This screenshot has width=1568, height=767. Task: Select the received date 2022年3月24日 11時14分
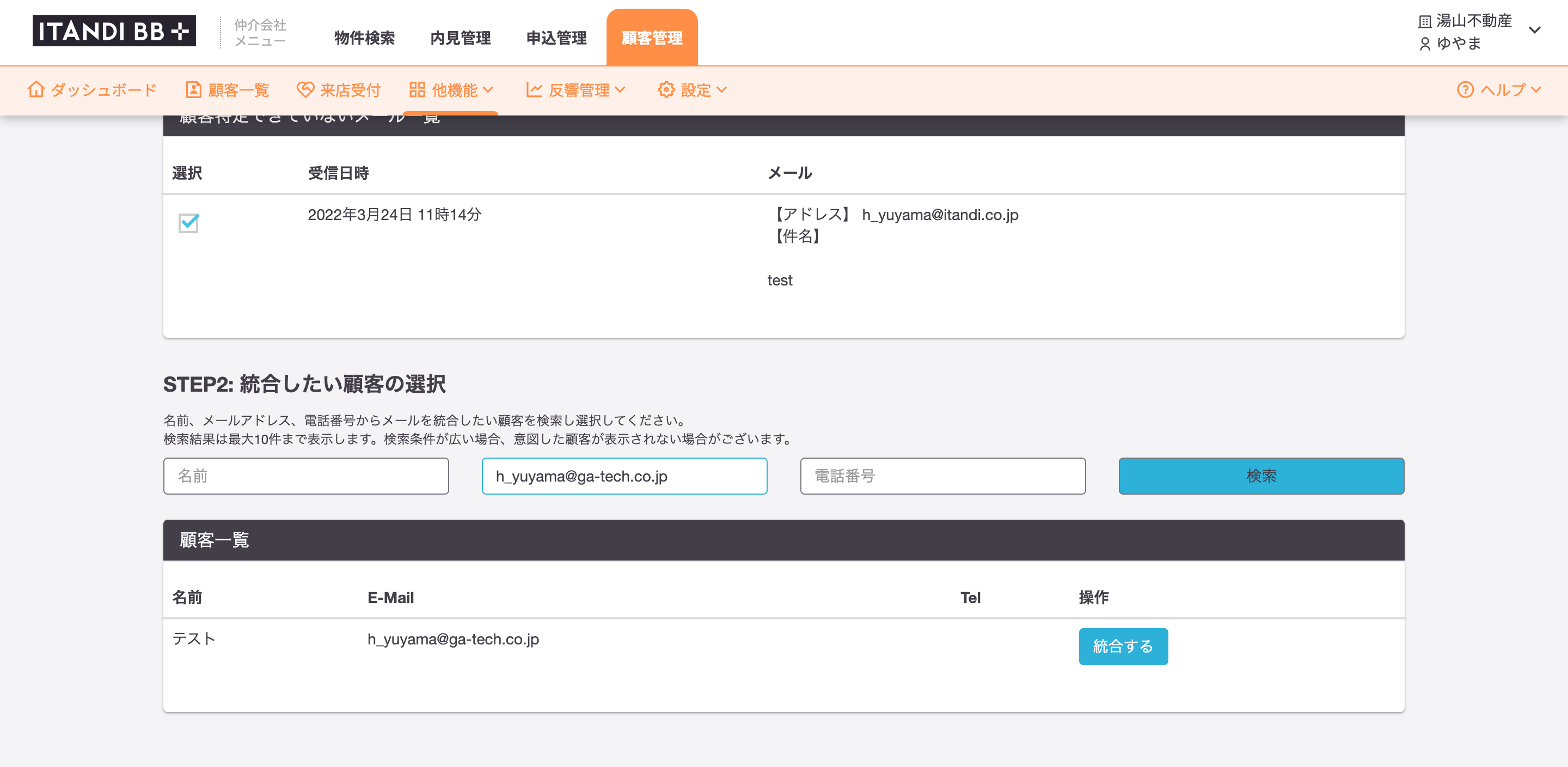(394, 215)
